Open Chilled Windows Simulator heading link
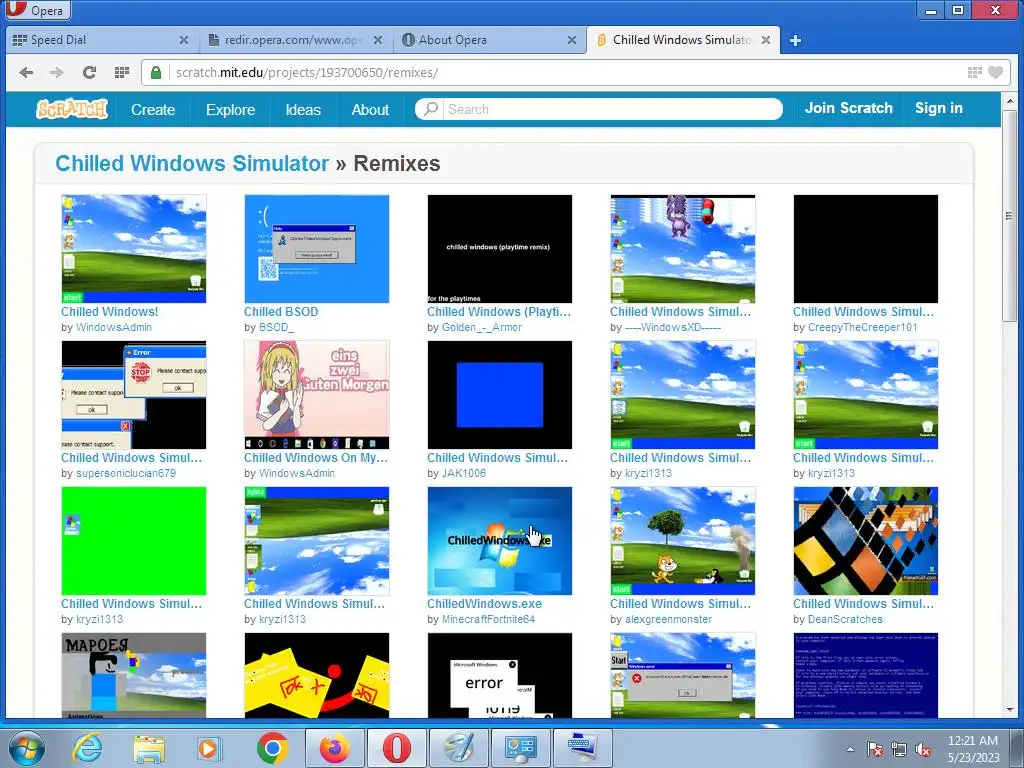Viewport: 1024px width, 768px height. coord(192,163)
